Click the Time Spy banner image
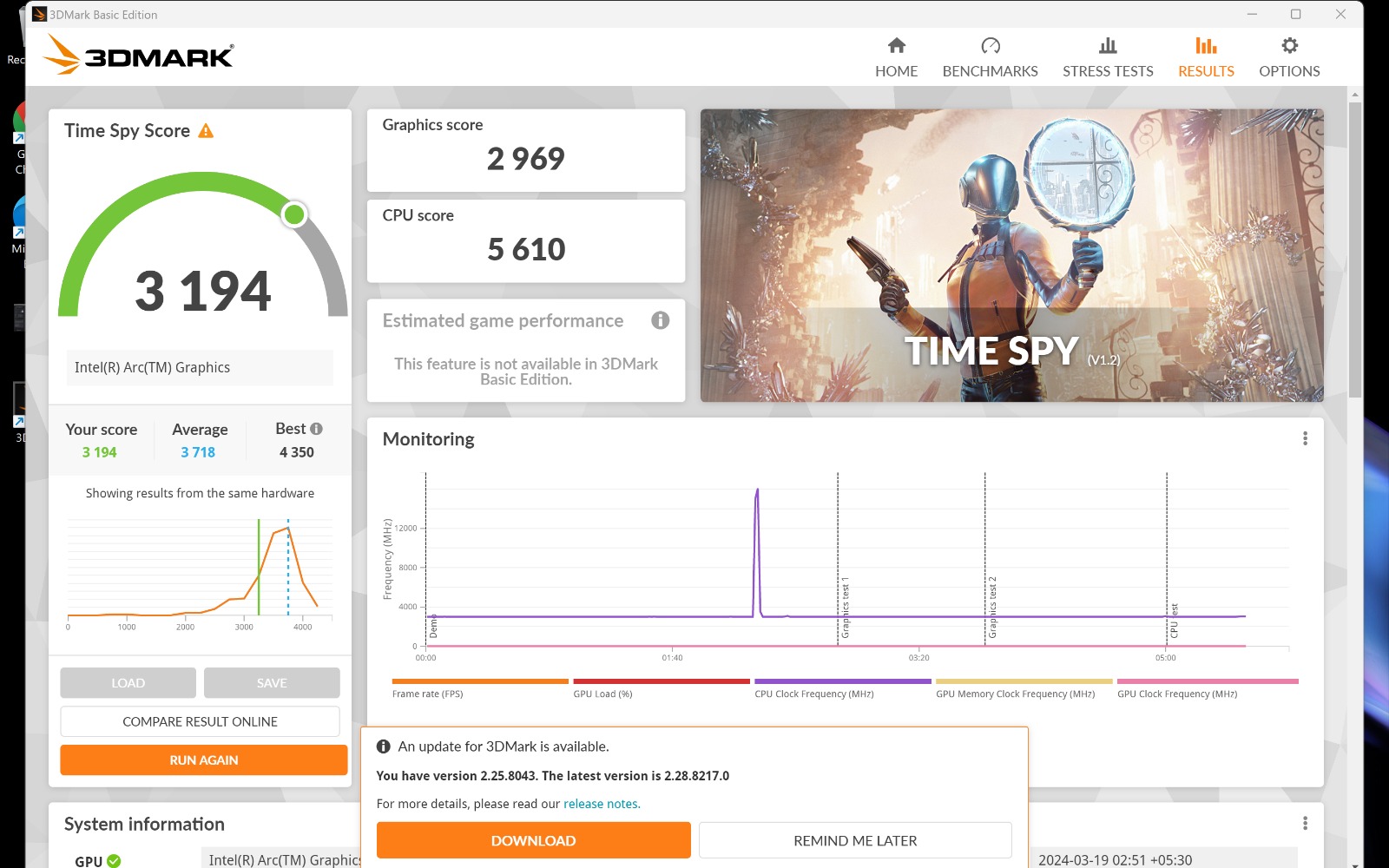The height and width of the screenshot is (868, 1389). click(x=1011, y=255)
